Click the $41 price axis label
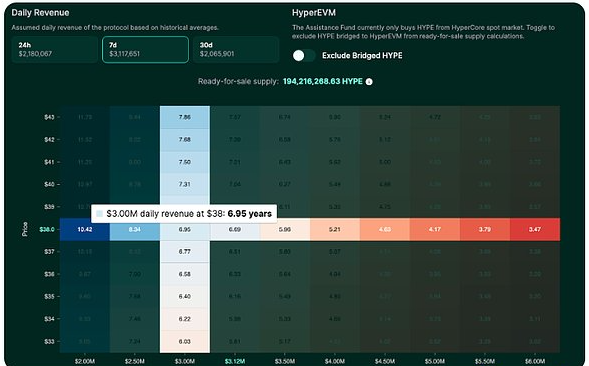 point(49,162)
